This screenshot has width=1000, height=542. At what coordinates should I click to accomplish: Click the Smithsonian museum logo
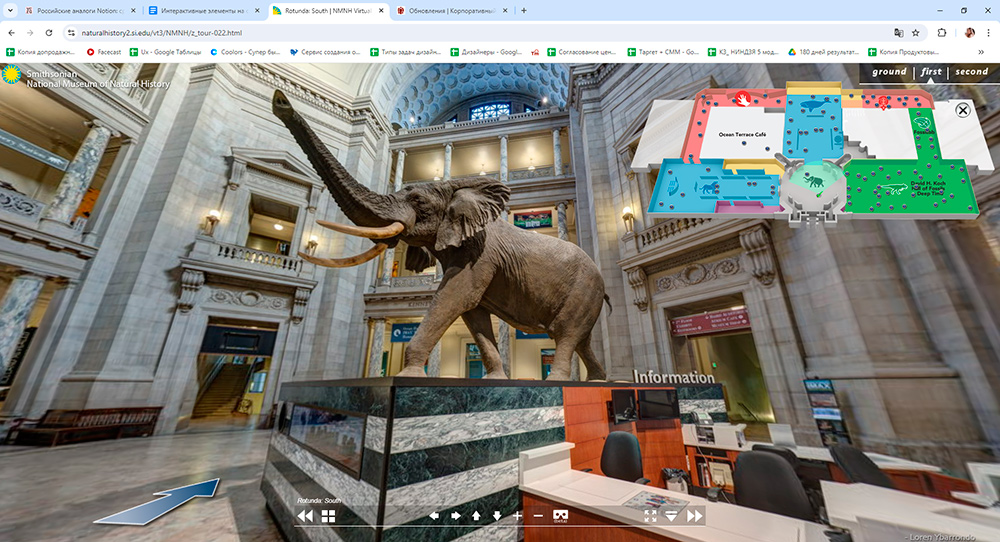coord(13,74)
